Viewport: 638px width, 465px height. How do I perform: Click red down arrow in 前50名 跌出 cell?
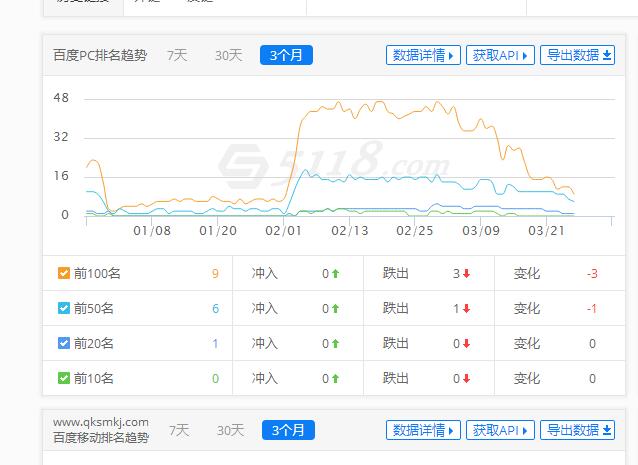(466, 308)
